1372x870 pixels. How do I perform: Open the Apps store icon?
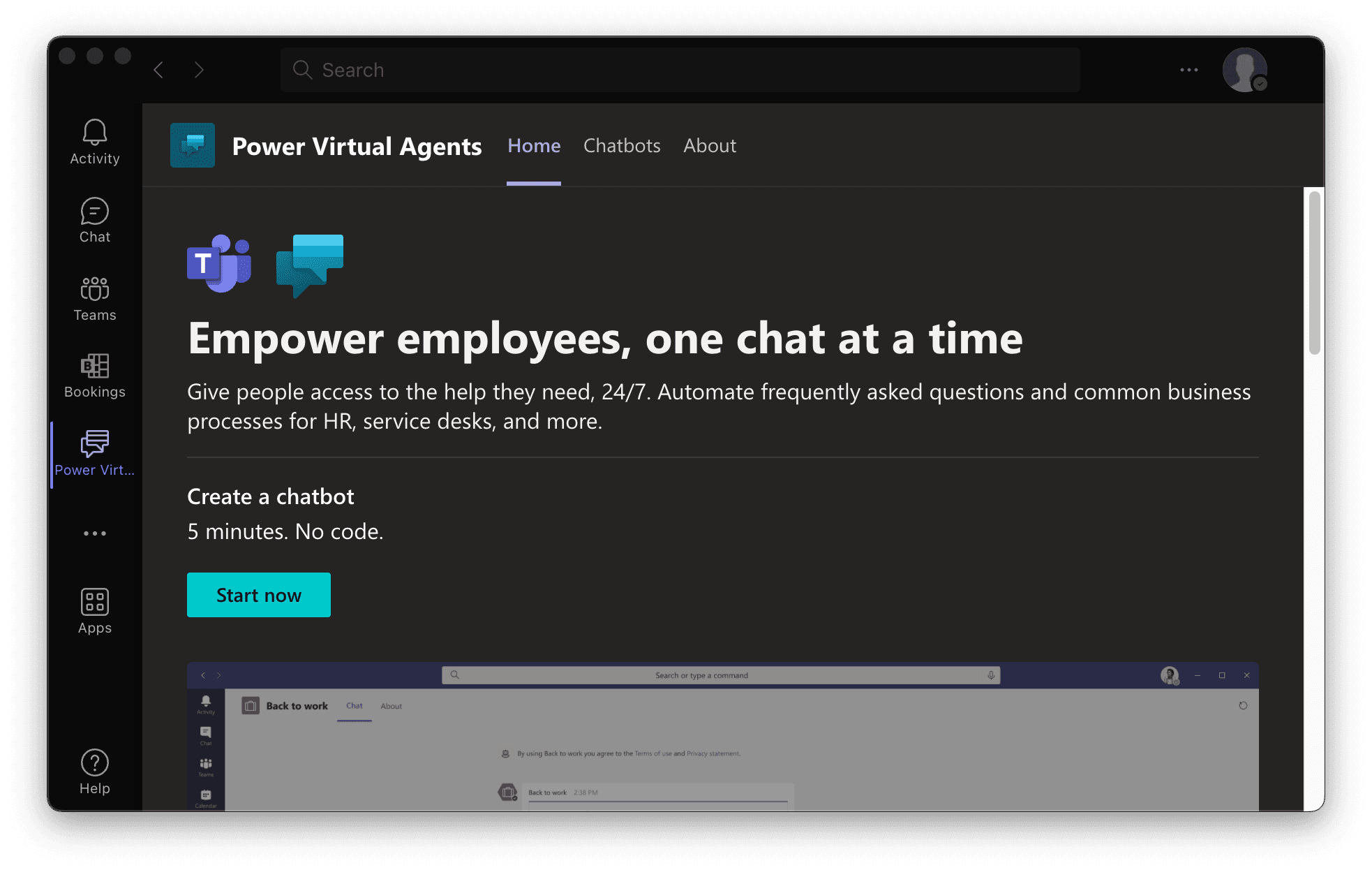click(x=95, y=611)
